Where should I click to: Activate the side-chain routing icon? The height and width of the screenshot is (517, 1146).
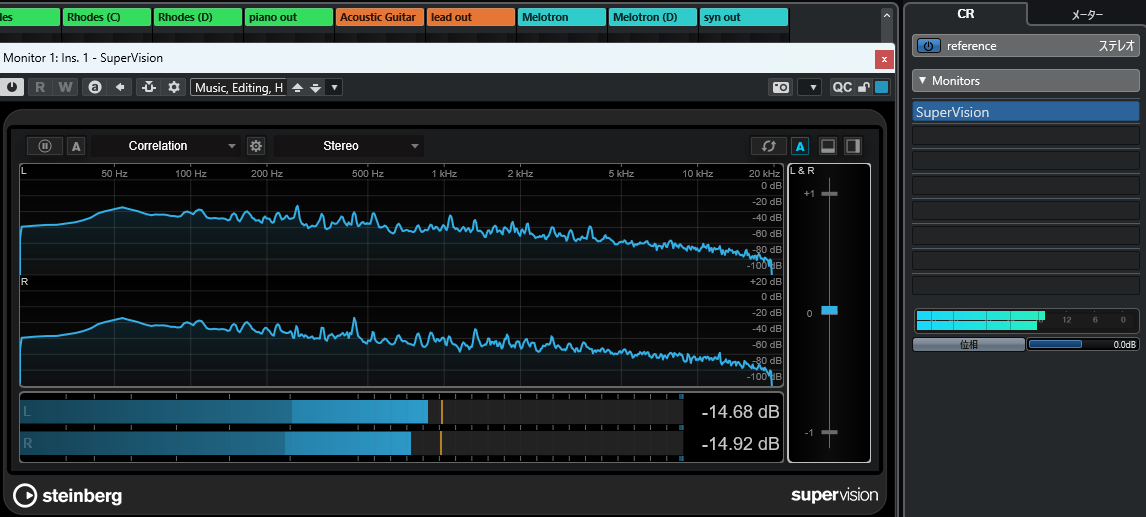tap(149, 87)
